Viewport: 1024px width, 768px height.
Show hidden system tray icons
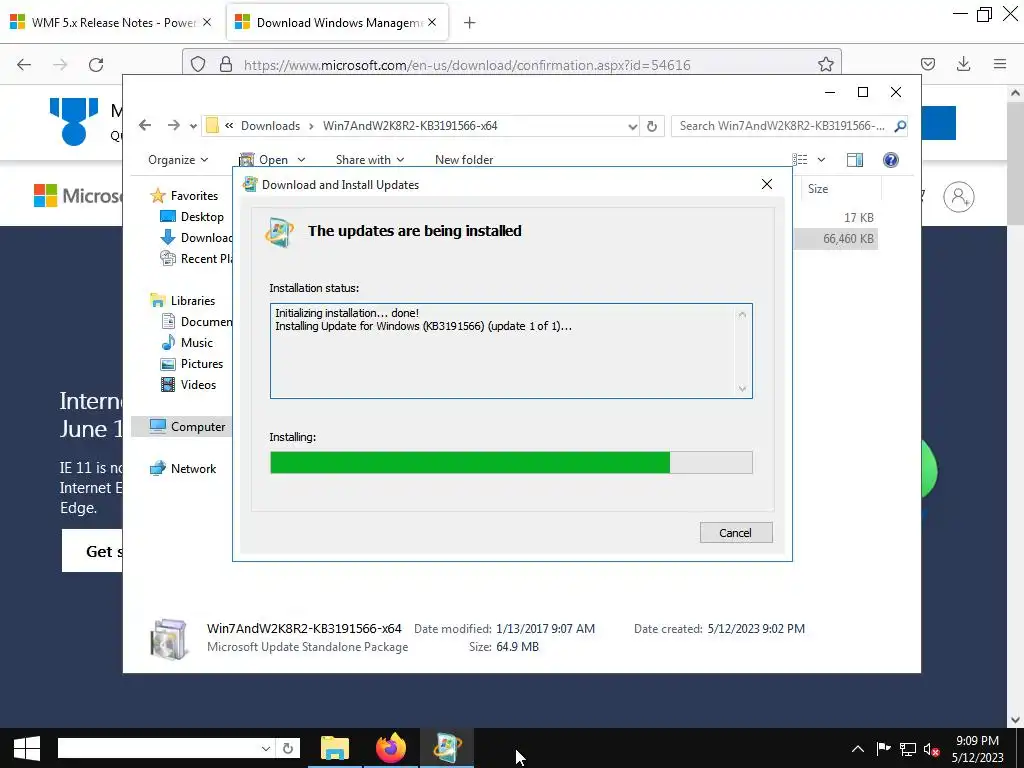point(858,749)
